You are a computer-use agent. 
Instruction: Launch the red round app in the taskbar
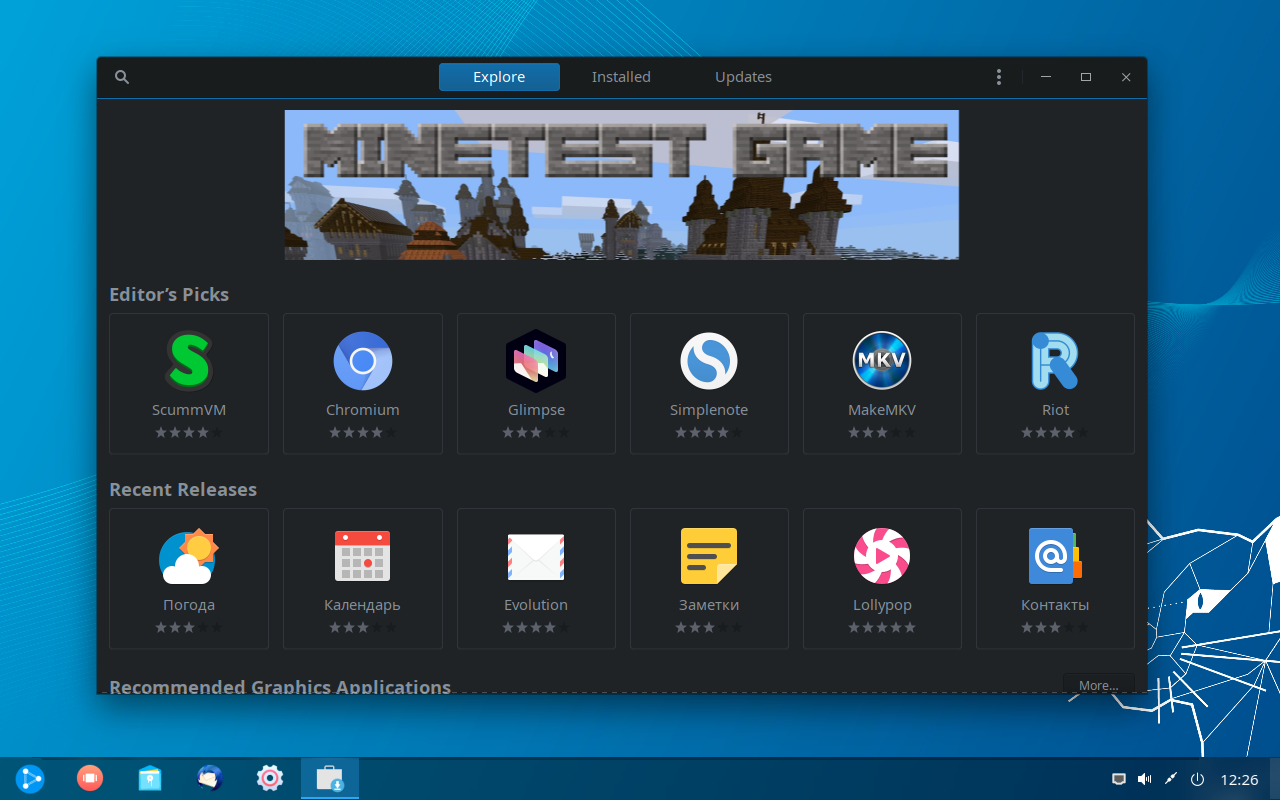coord(90,778)
